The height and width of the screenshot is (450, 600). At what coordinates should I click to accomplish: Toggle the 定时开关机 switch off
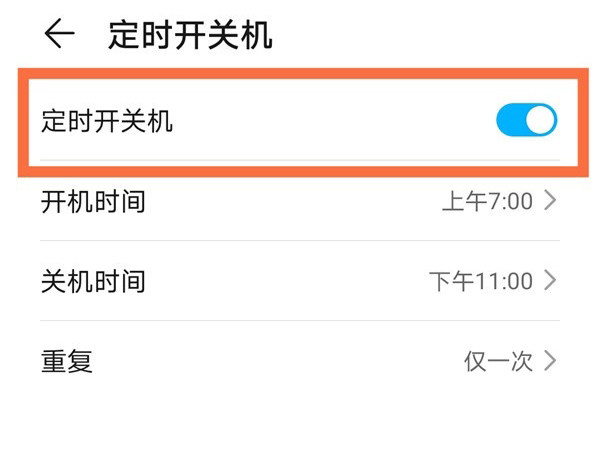[x=526, y=121]
